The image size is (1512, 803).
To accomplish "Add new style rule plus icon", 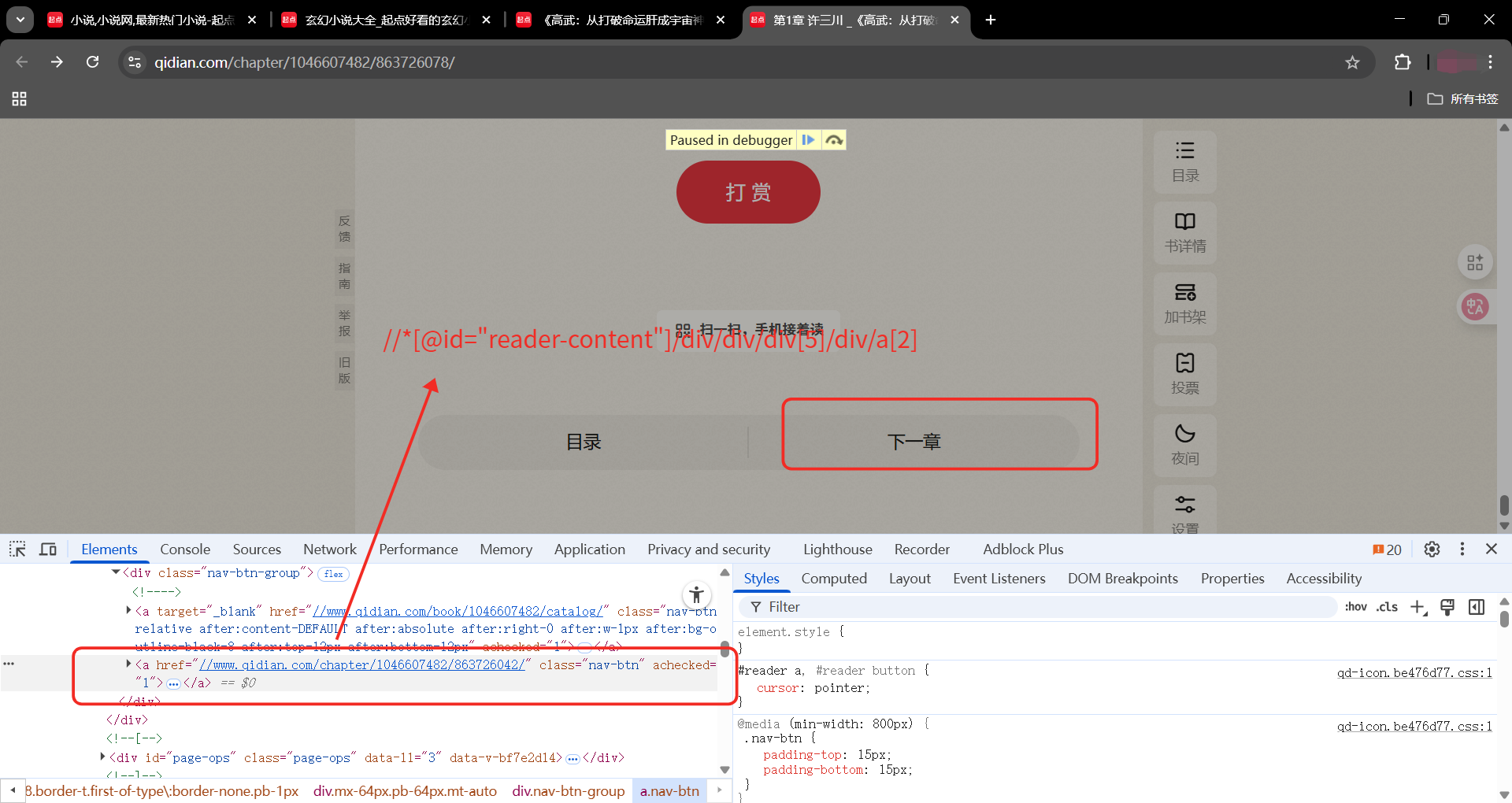I will point(1418,607).
